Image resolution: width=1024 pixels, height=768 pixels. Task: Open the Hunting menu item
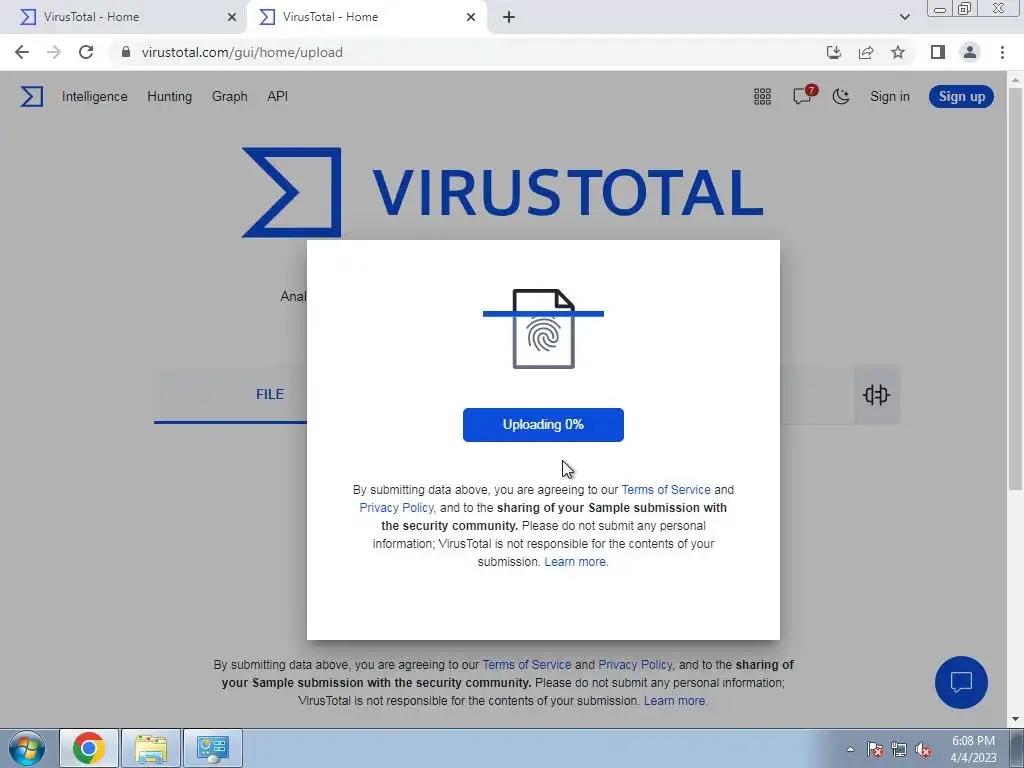(169, 97)
